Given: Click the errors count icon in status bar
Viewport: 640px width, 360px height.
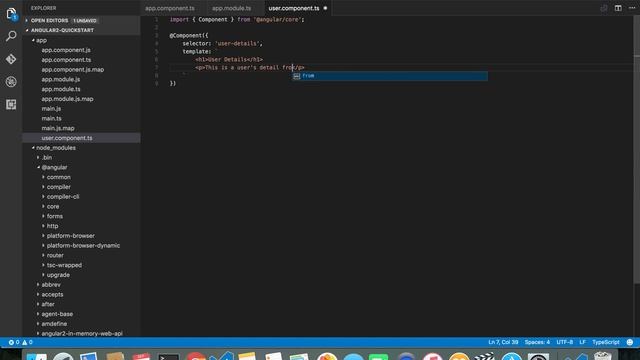Looking at the screenshot, I should (x=14, y=342).
